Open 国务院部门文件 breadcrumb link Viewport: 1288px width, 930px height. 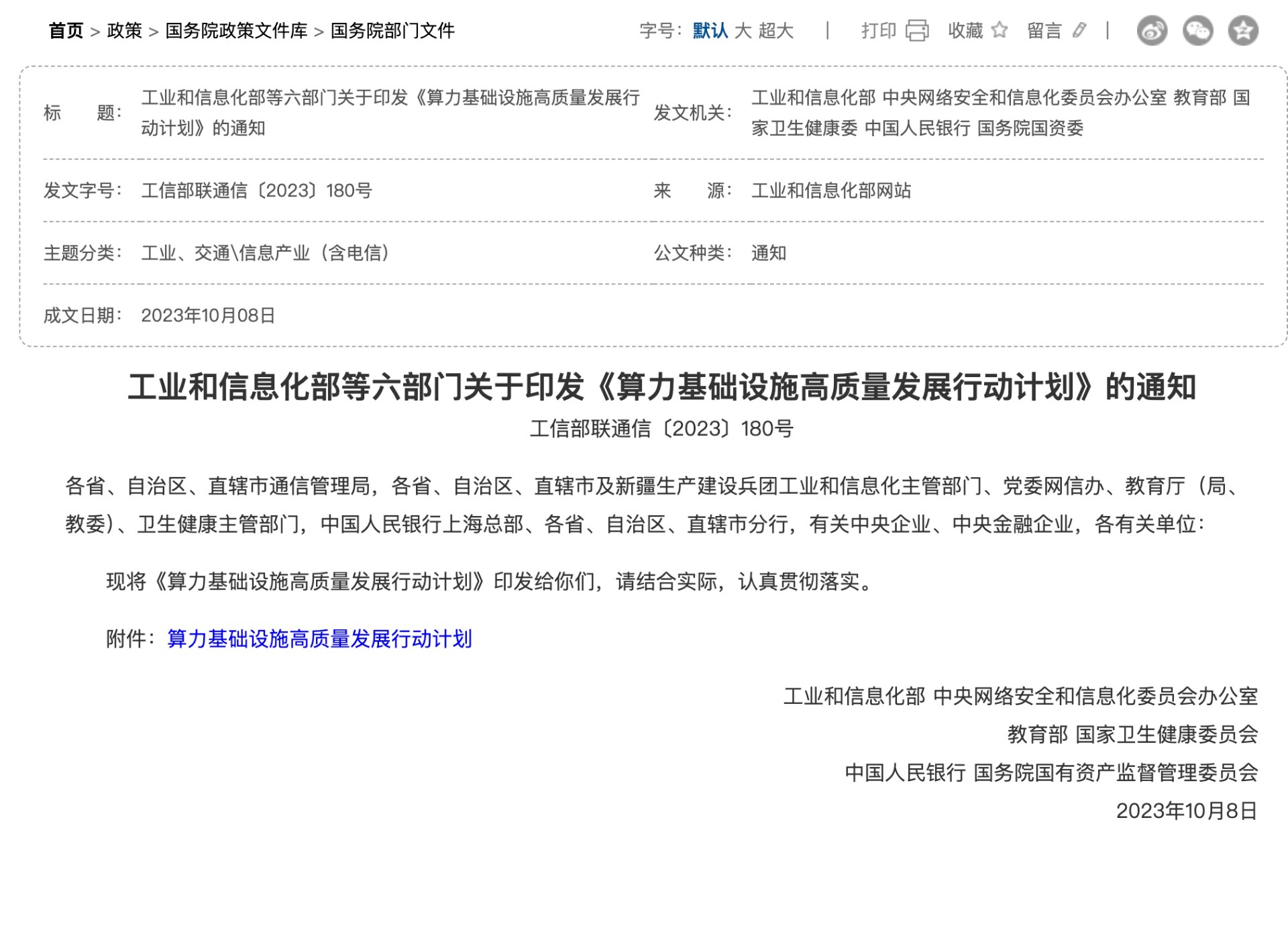(392, 31)
